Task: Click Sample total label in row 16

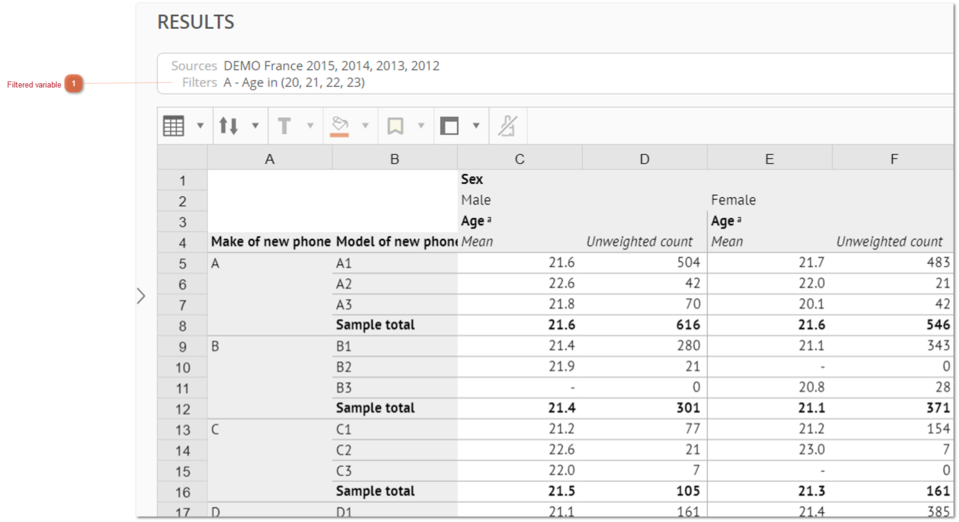Action: coord(375,491)
